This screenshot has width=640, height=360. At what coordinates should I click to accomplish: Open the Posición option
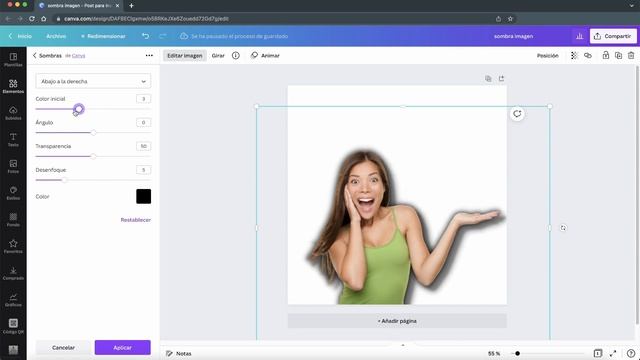[x=547, y=56]
